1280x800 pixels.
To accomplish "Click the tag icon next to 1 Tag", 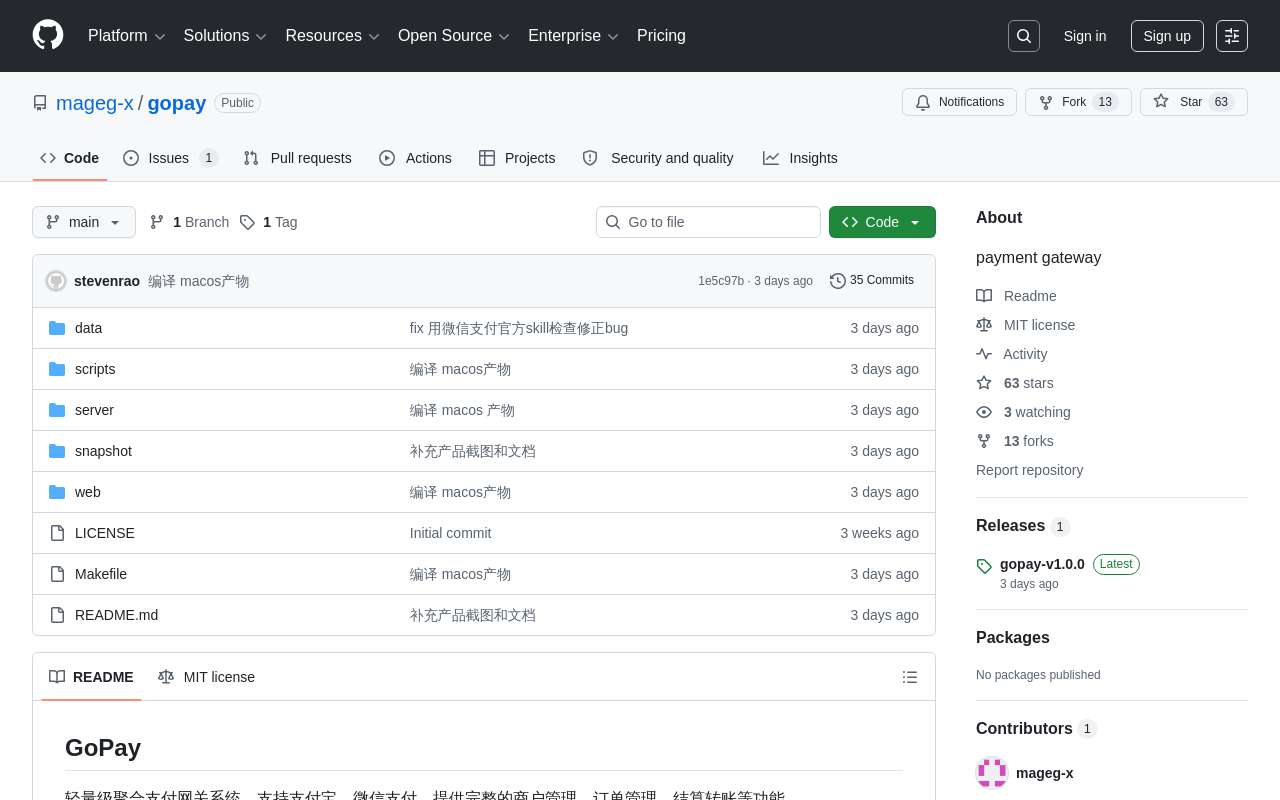I will click(247, 222).
